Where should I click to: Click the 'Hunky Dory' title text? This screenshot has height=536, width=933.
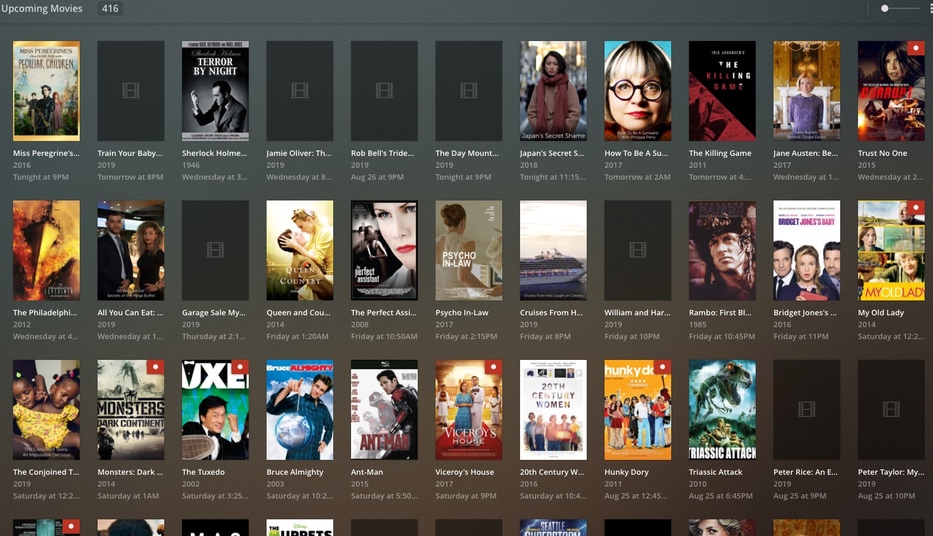click(627, 472)
